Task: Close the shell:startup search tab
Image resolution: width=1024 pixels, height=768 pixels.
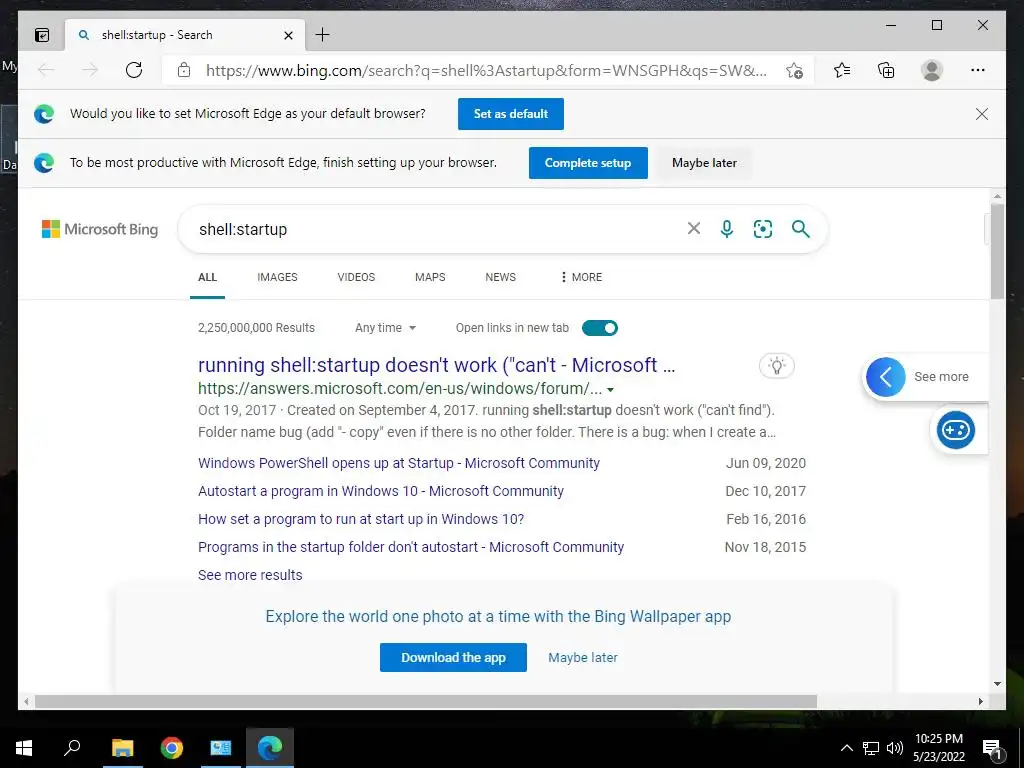Action: 288,35
